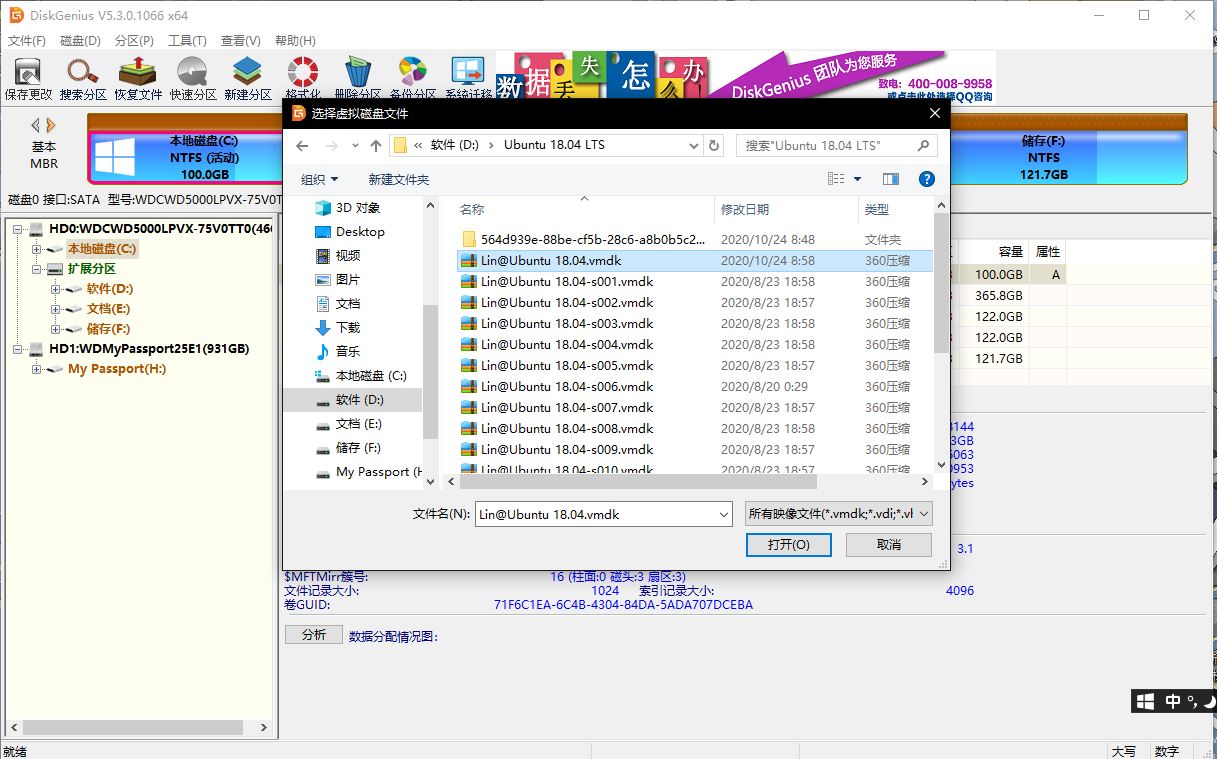
Task: Launch the Recover Files (恢复文件) tool
Action: point(138,79)
